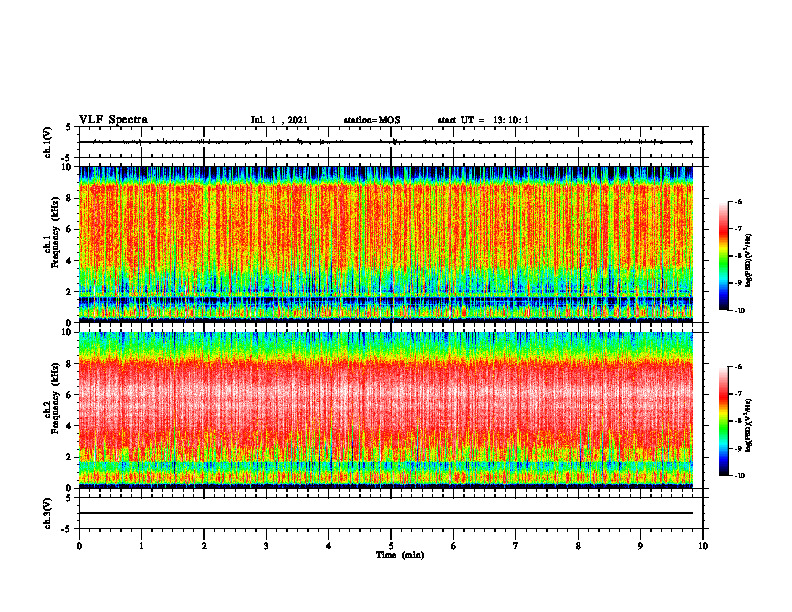Select the "Jul 1, 2021" date text
This screenshot has height=612, width=792.
pyautogui.click(x=279, y=120)
